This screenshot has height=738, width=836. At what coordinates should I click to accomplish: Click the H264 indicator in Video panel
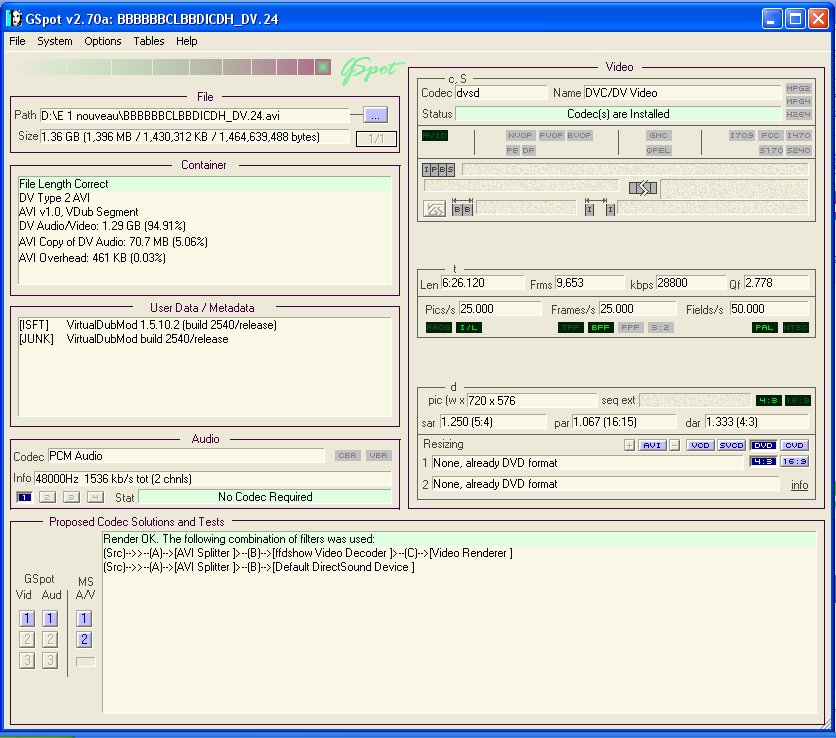tap(798, 114)
